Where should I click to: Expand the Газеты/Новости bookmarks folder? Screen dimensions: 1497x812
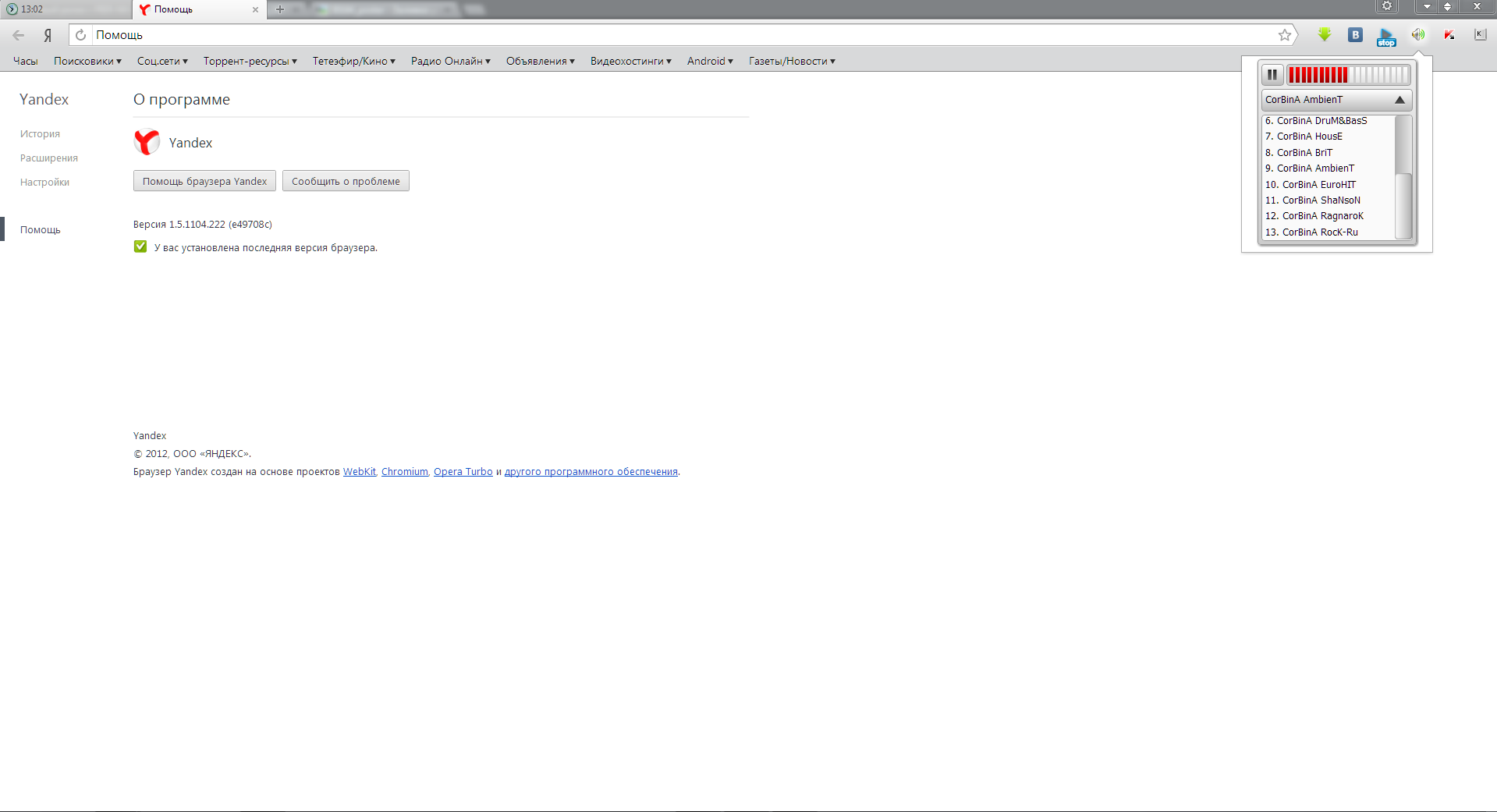792,61
